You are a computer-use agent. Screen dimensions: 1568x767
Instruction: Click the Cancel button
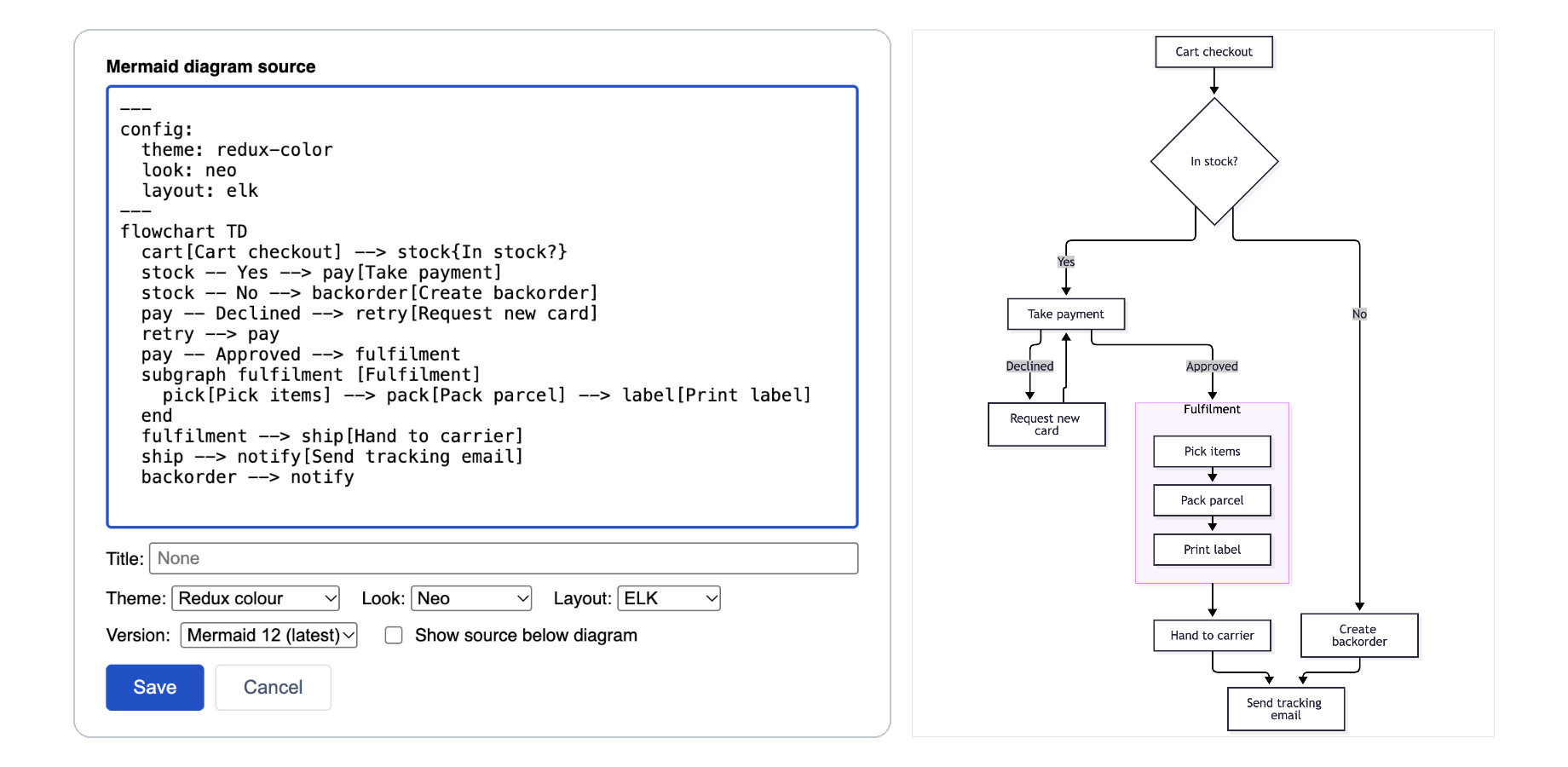pos(273,687)
